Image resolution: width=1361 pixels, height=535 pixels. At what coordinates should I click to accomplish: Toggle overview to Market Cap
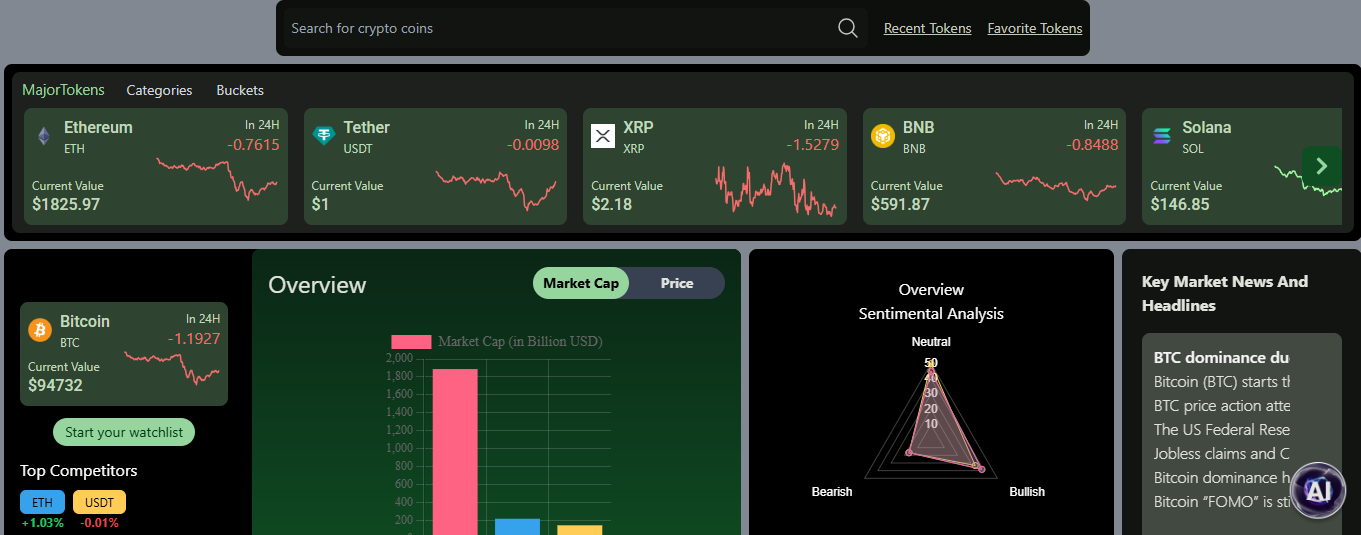(x=581, y=283)
